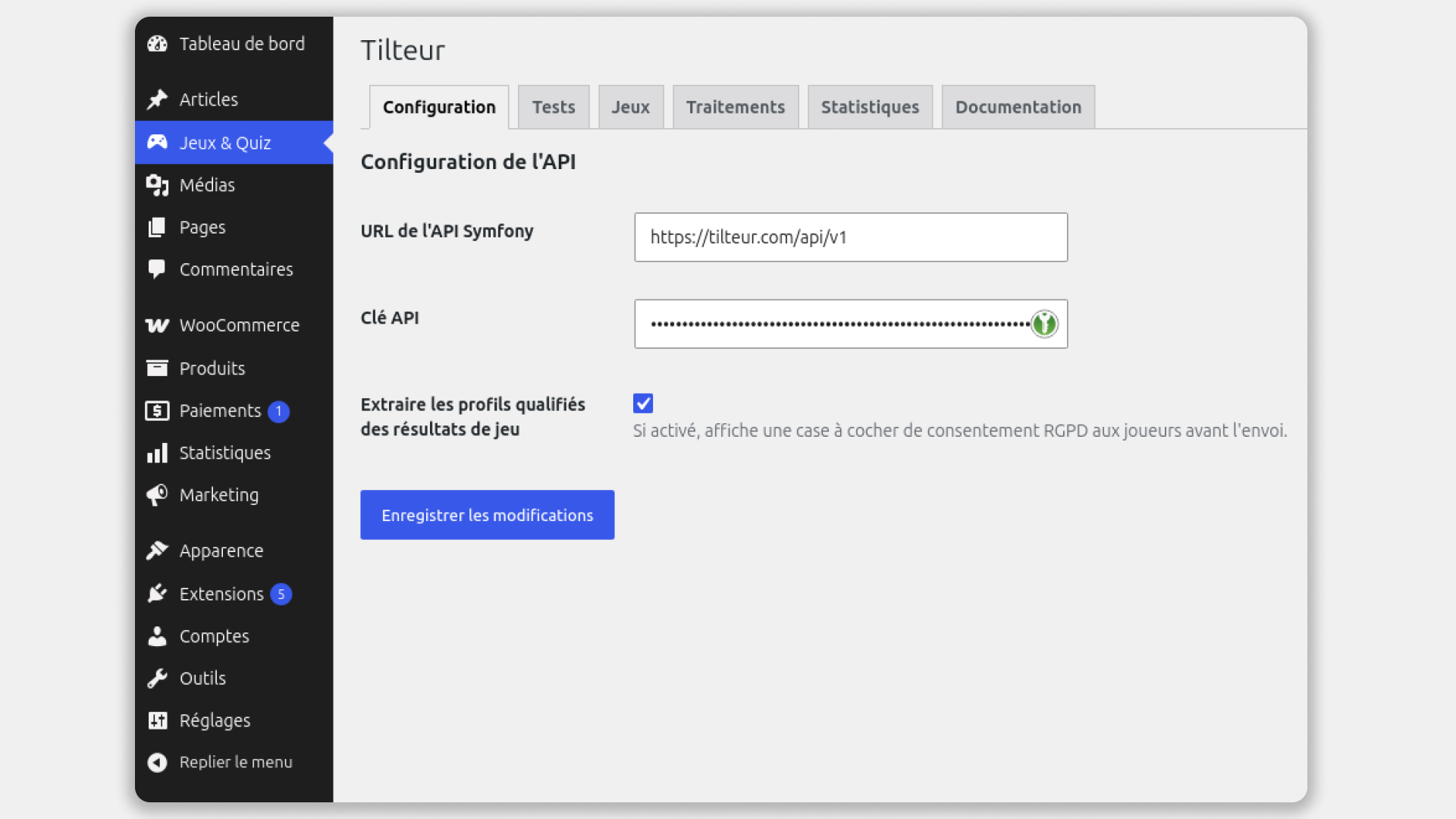Click the password manager icon in Clé API field
Screen dimensions: 1456x819
pyautogui.click(x=1044, y=324)
